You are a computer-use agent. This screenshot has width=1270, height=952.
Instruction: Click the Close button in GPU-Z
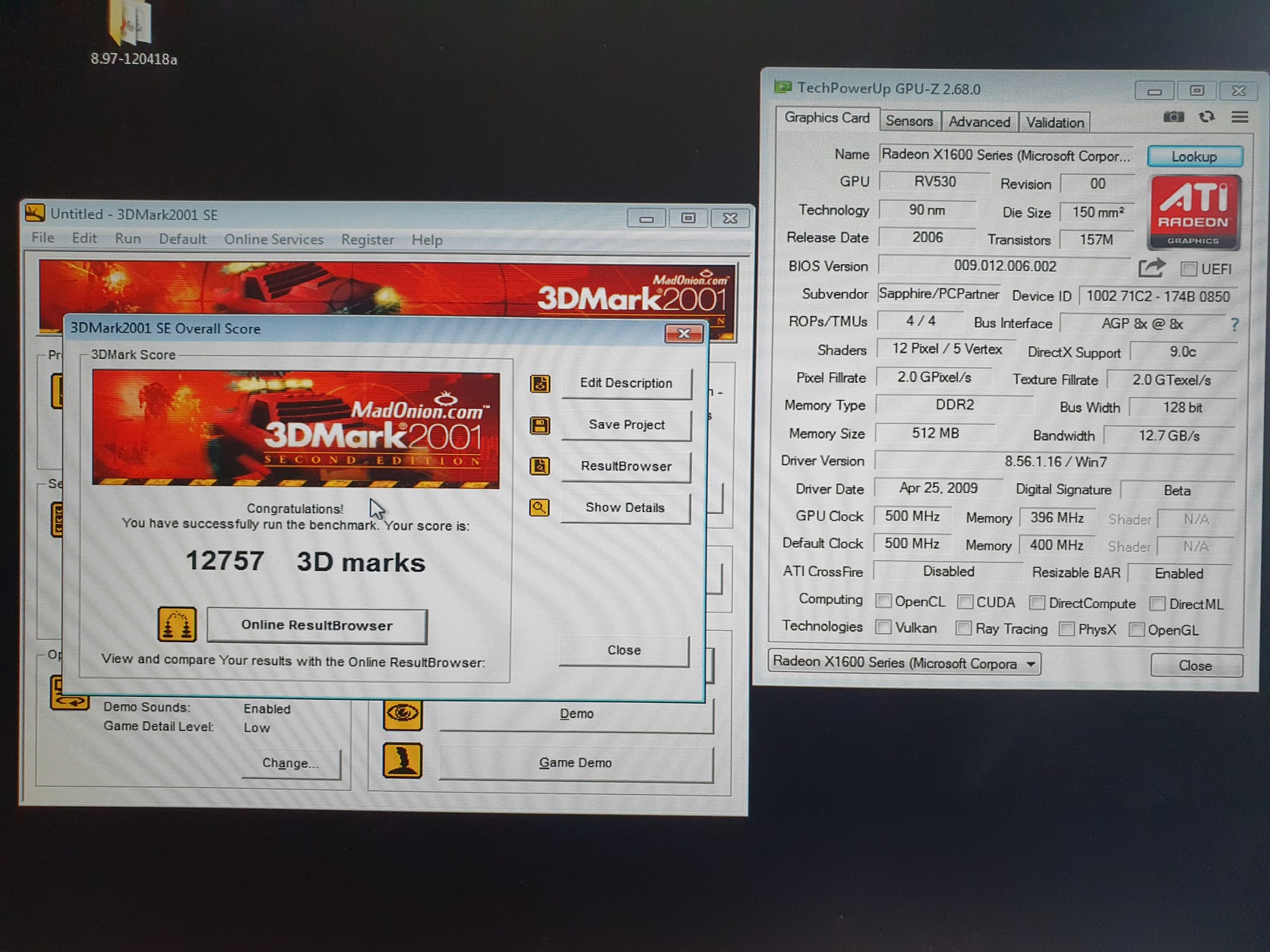[1196, 666]
